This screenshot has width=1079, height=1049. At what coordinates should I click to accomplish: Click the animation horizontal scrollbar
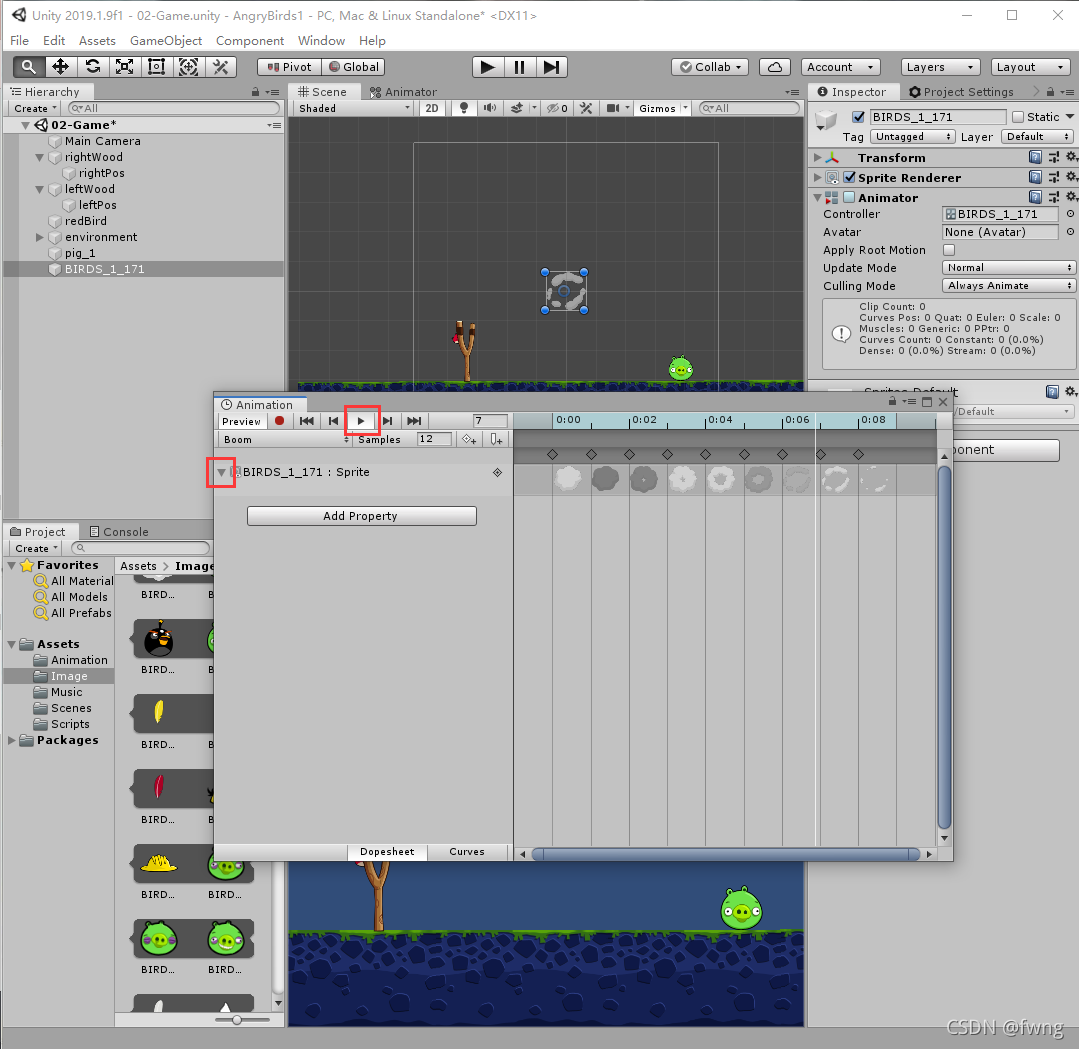[x=726, y=854]
